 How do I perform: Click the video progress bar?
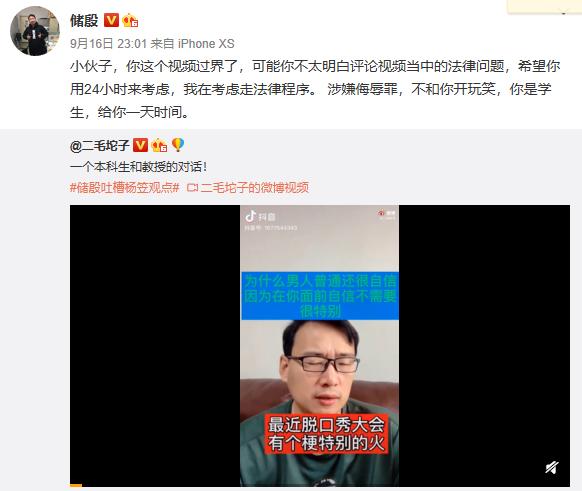[x=320, y=485]
